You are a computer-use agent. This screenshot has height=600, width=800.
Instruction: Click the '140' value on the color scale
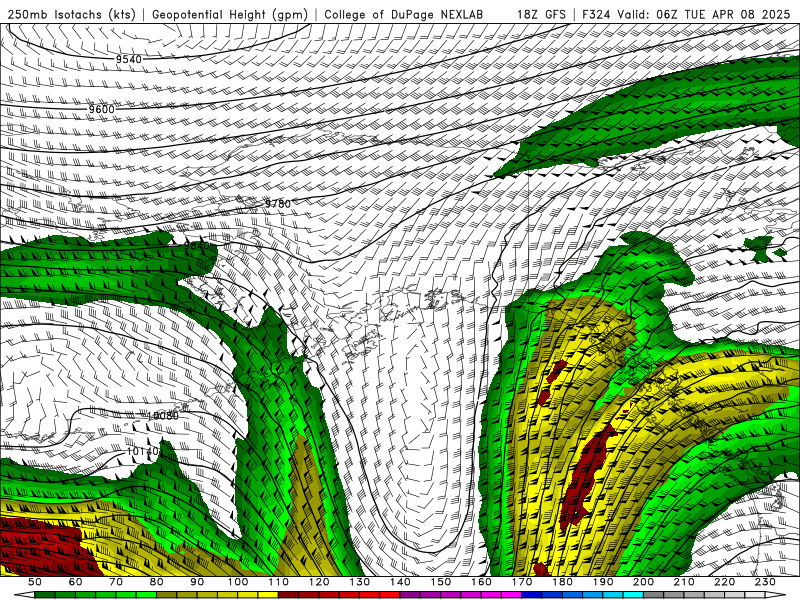tap(401, 582)
